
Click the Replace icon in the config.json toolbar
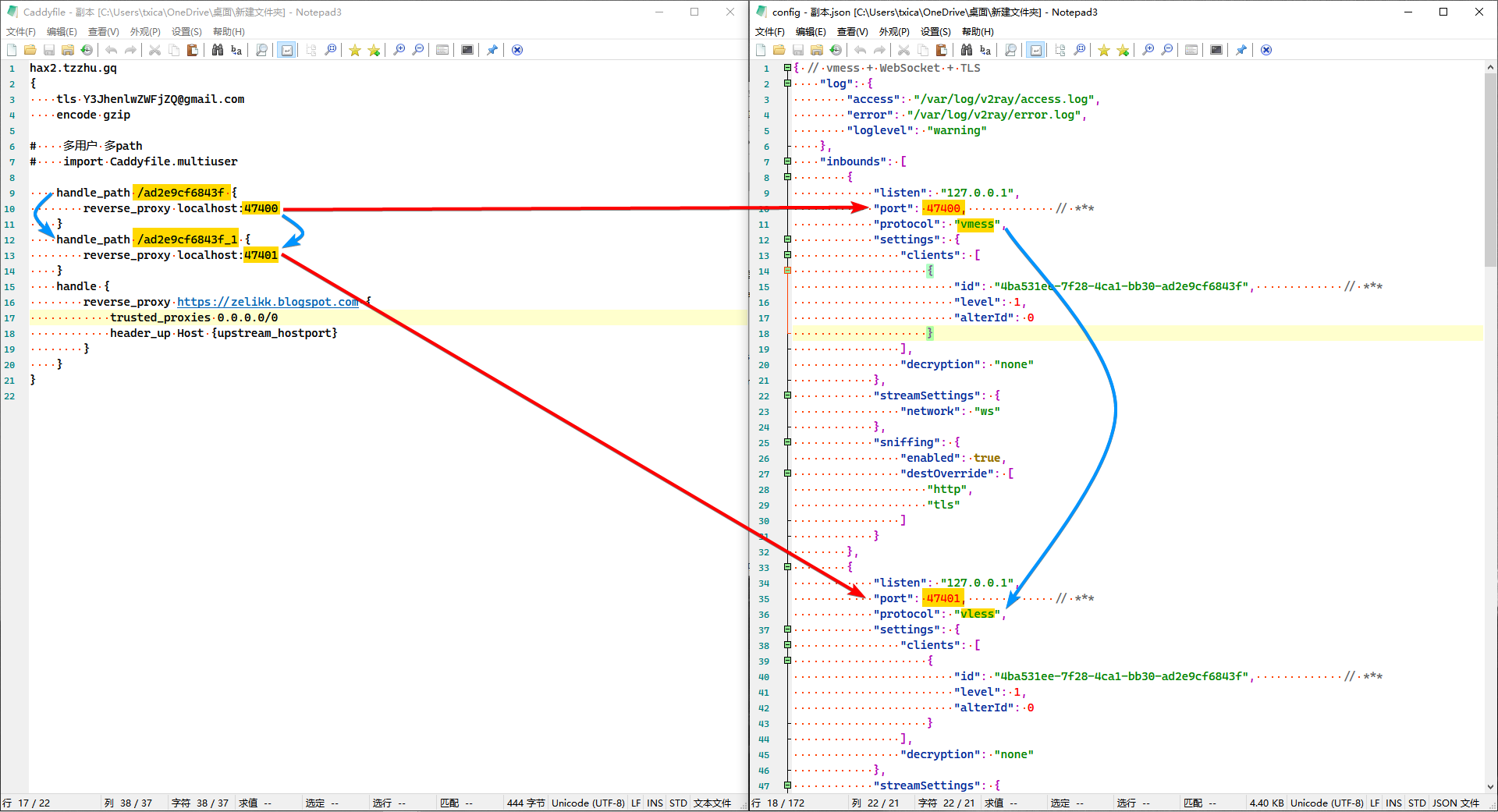(x=985, y=50)
